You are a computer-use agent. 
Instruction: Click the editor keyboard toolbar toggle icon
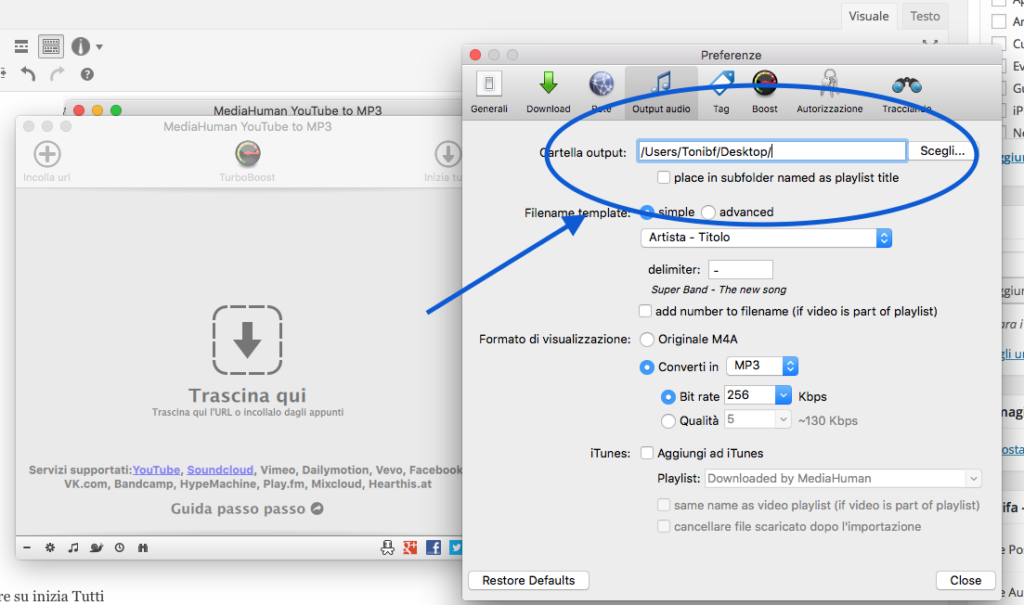50,46
